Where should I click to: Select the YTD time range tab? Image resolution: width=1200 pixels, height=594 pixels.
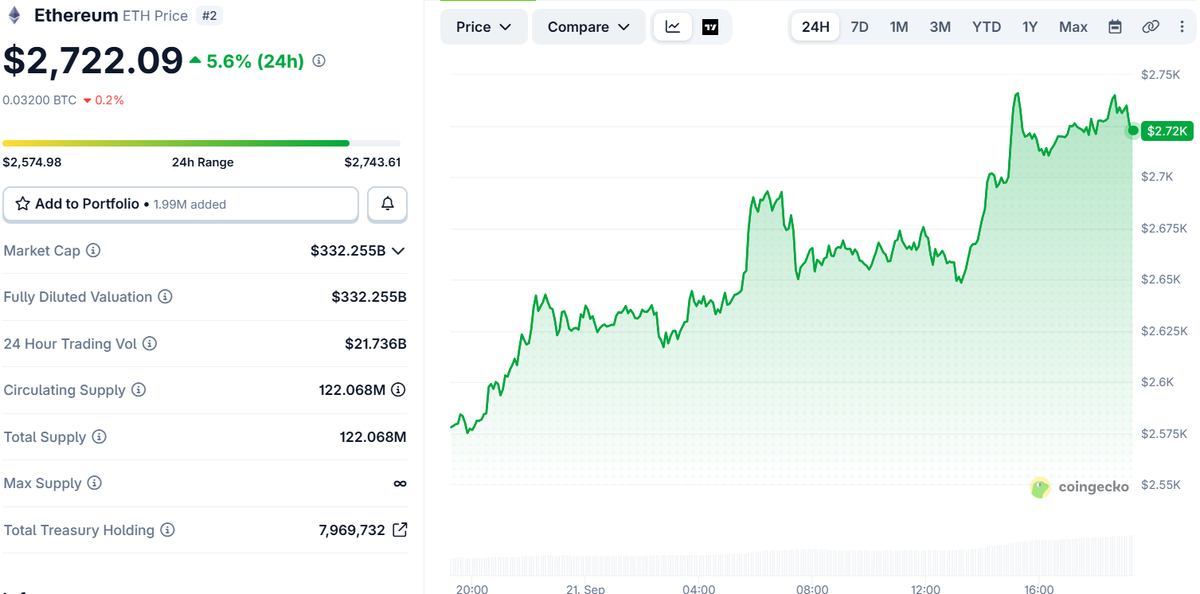coord(987,27)
